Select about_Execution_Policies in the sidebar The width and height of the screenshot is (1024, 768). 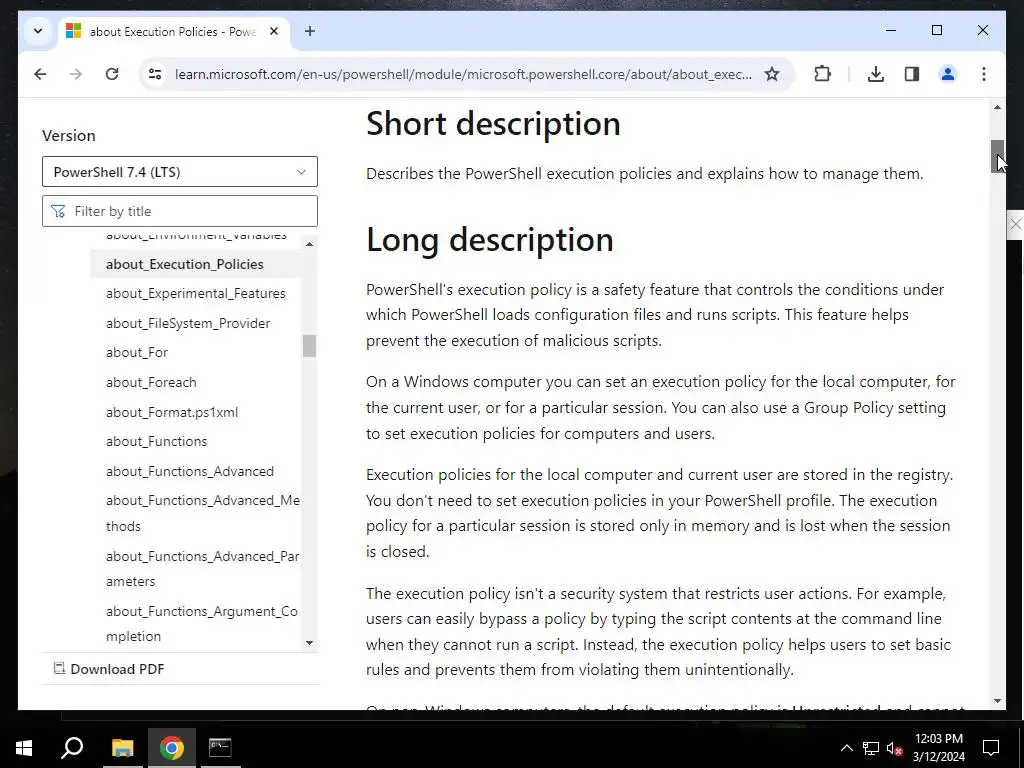coord(185,264)
